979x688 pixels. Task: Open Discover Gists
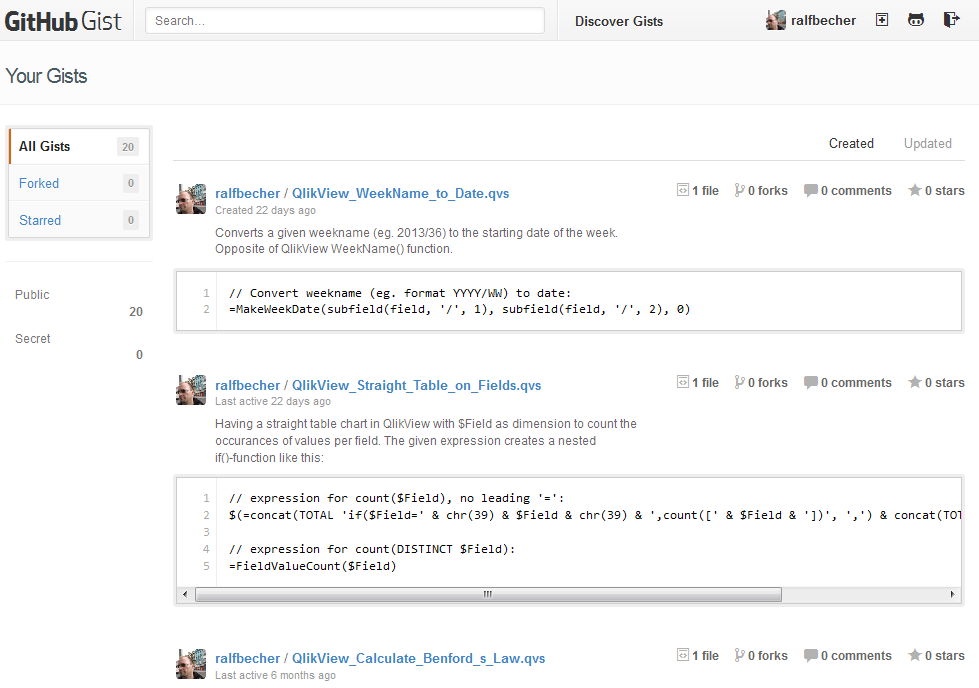[618, 21]
